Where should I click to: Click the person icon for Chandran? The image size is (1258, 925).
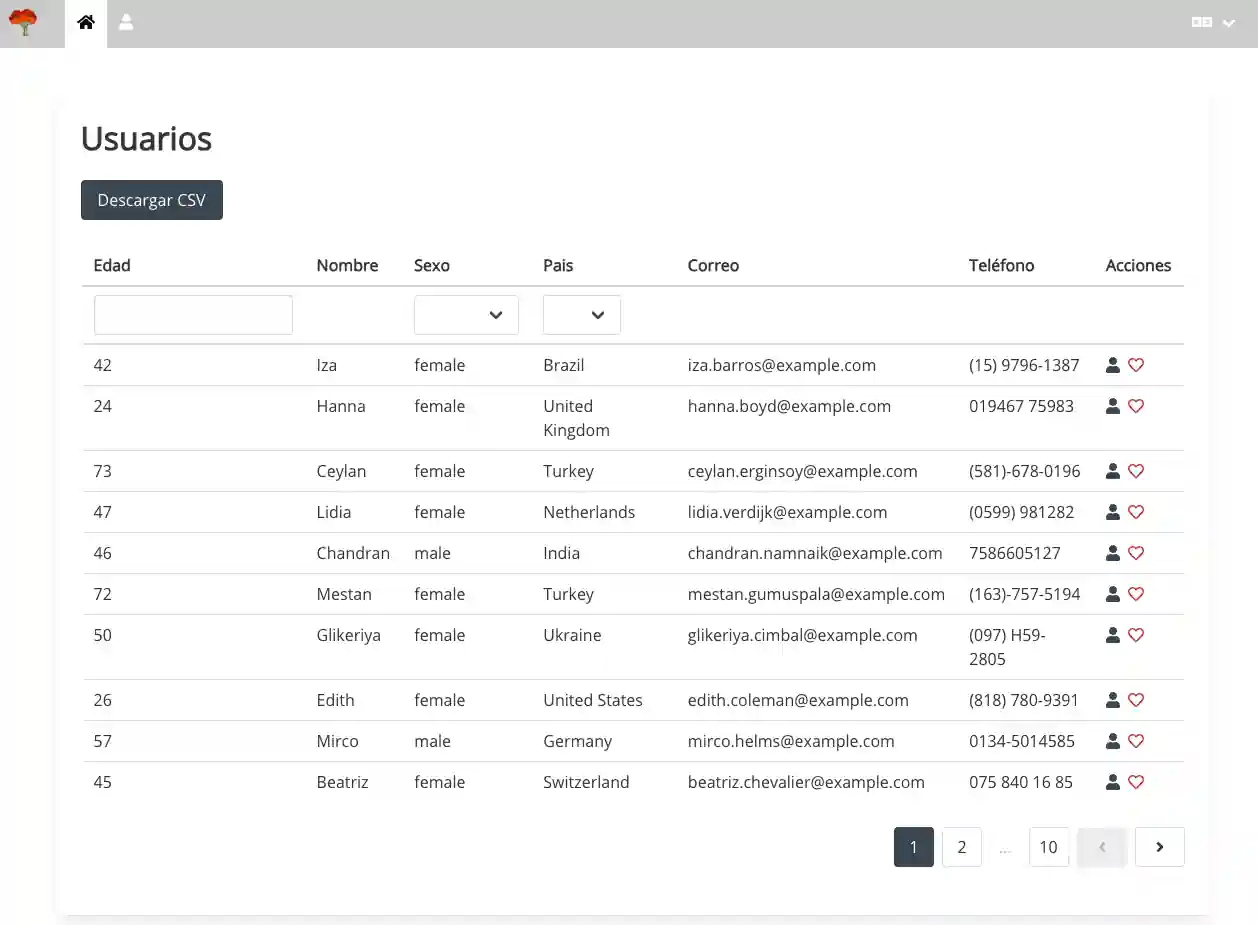point(1113,553)
